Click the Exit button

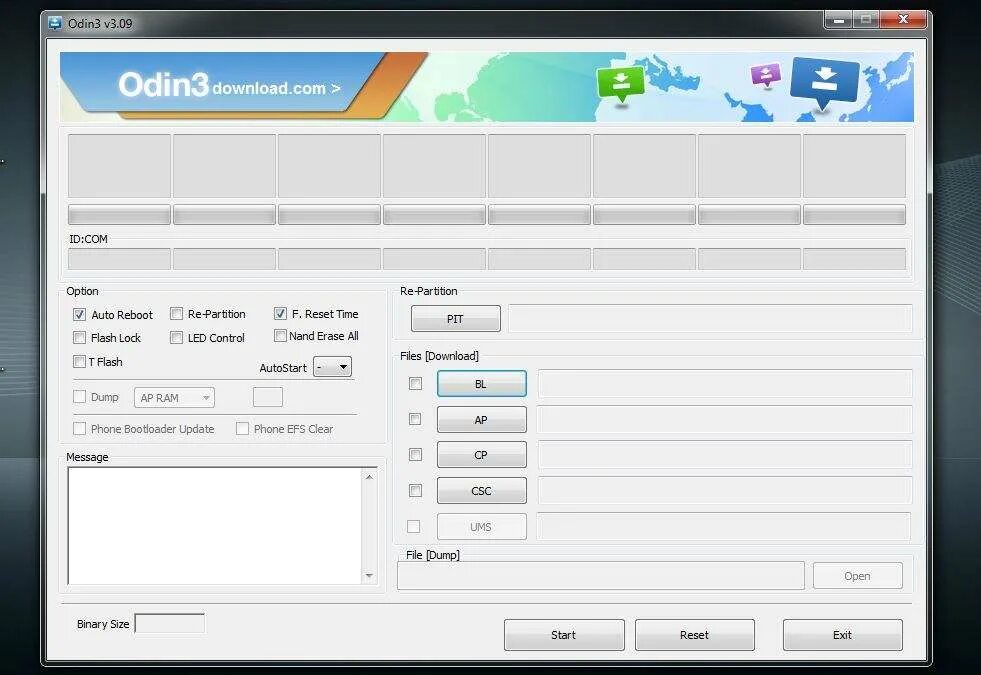click(x=842, y=635)
